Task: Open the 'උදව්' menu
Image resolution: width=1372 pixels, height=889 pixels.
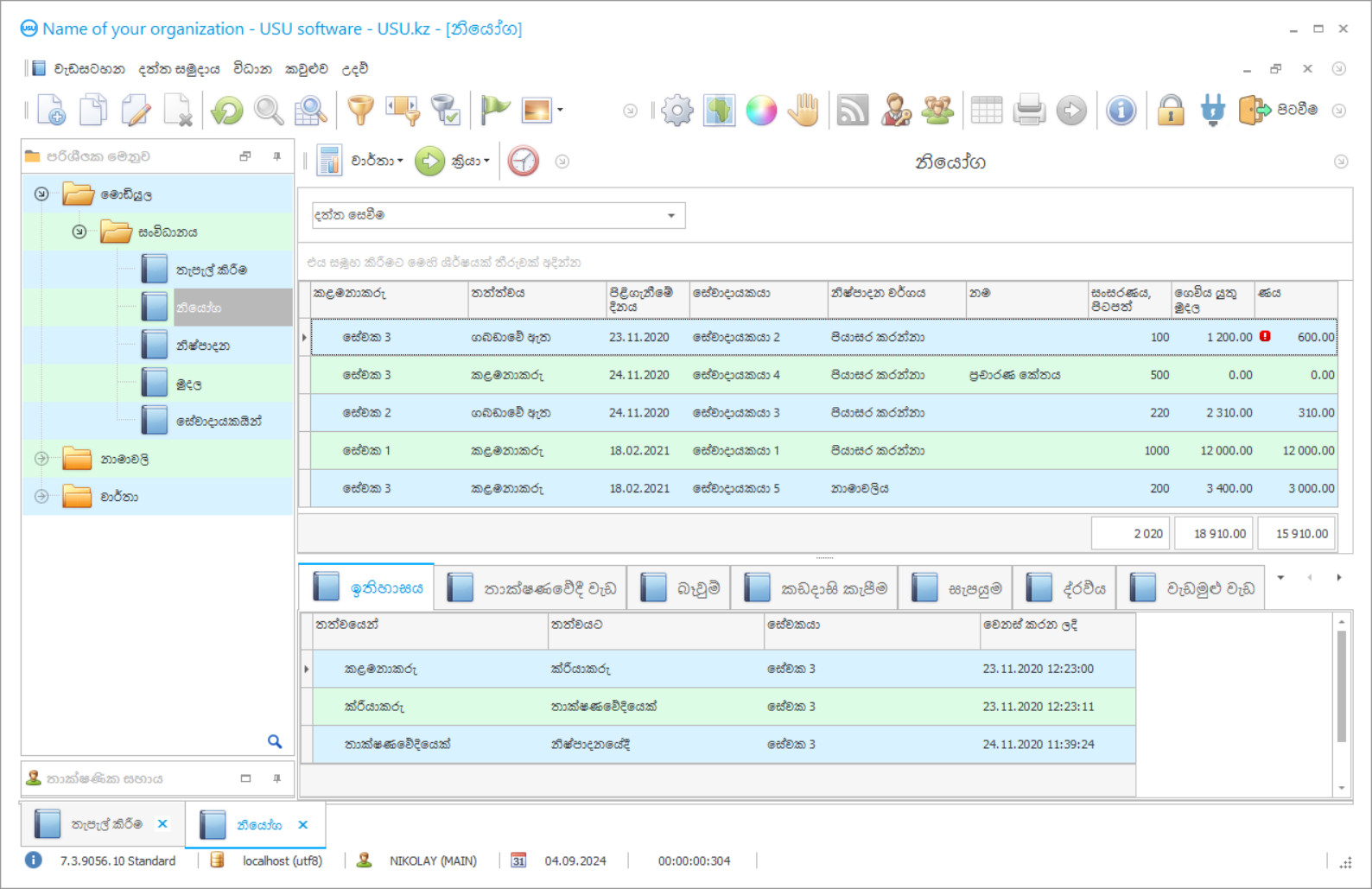Action: coord(354,69)
